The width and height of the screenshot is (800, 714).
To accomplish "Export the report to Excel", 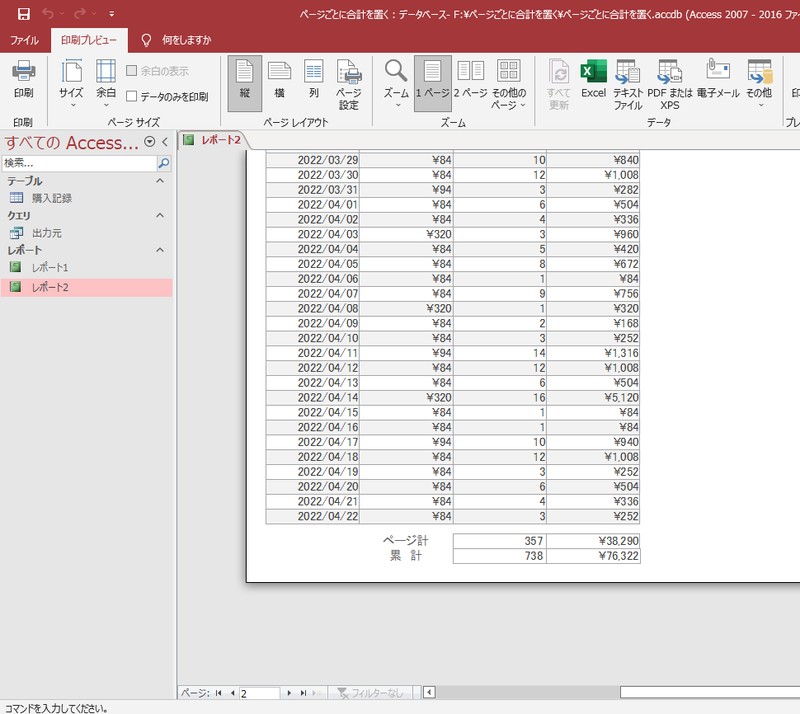I will point(593,79).
